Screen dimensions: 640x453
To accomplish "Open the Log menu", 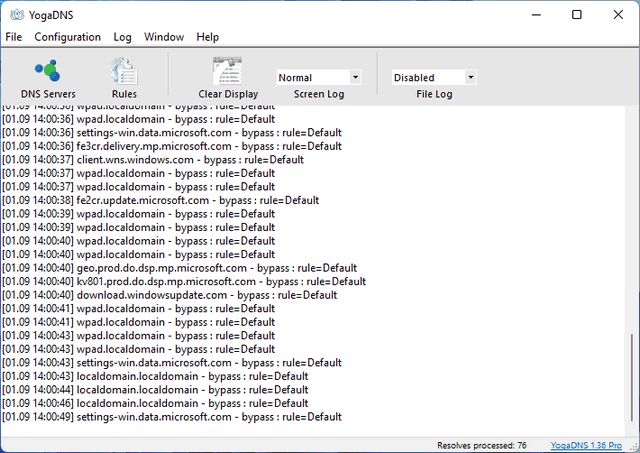I will (122, 37).
